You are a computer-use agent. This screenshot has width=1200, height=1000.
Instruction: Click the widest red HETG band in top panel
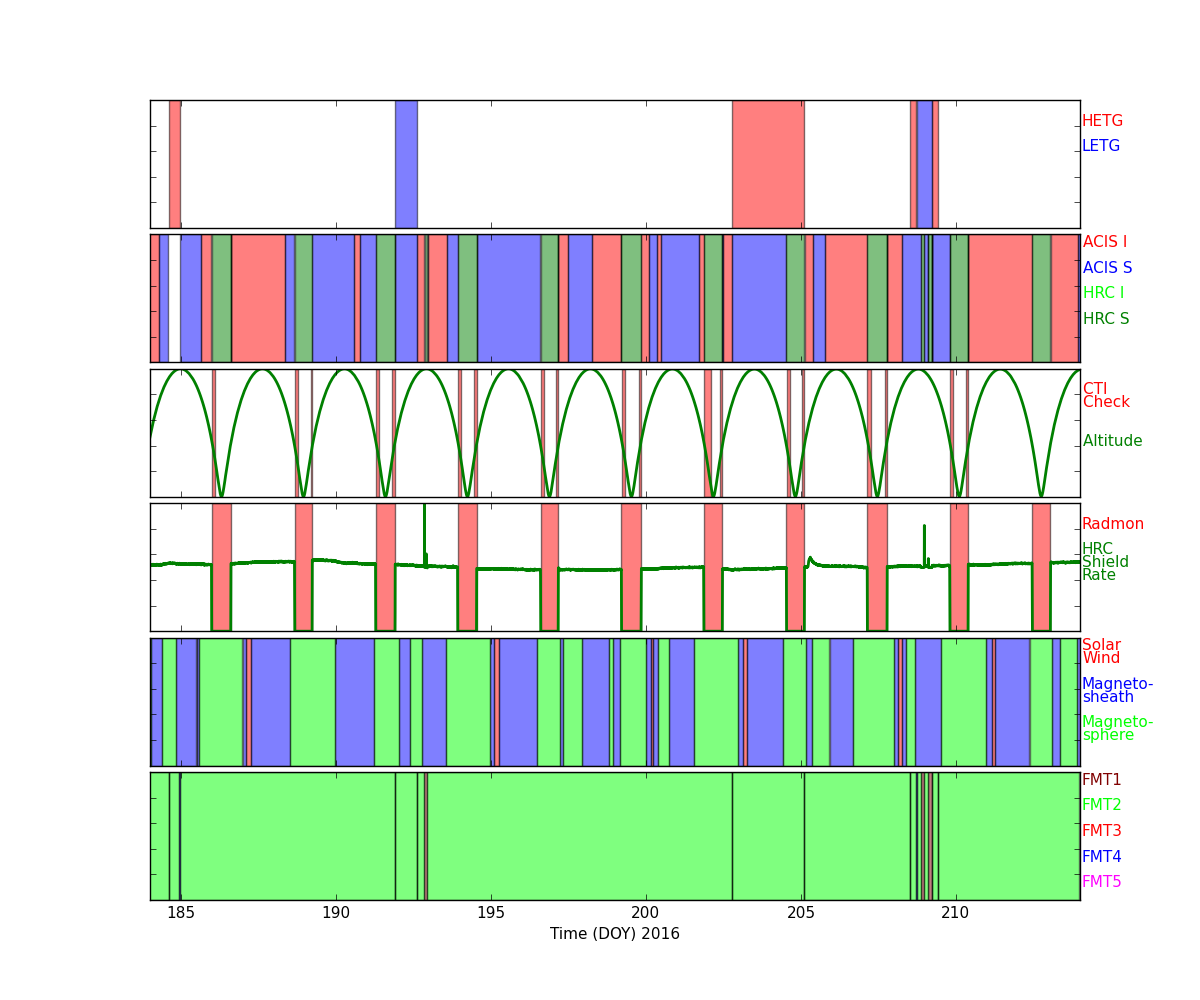tap(767, 164)
